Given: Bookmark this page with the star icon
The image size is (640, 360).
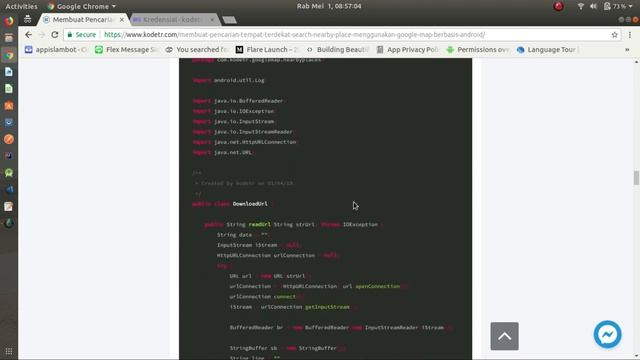Looking at the screenshot, I should 614,35.
